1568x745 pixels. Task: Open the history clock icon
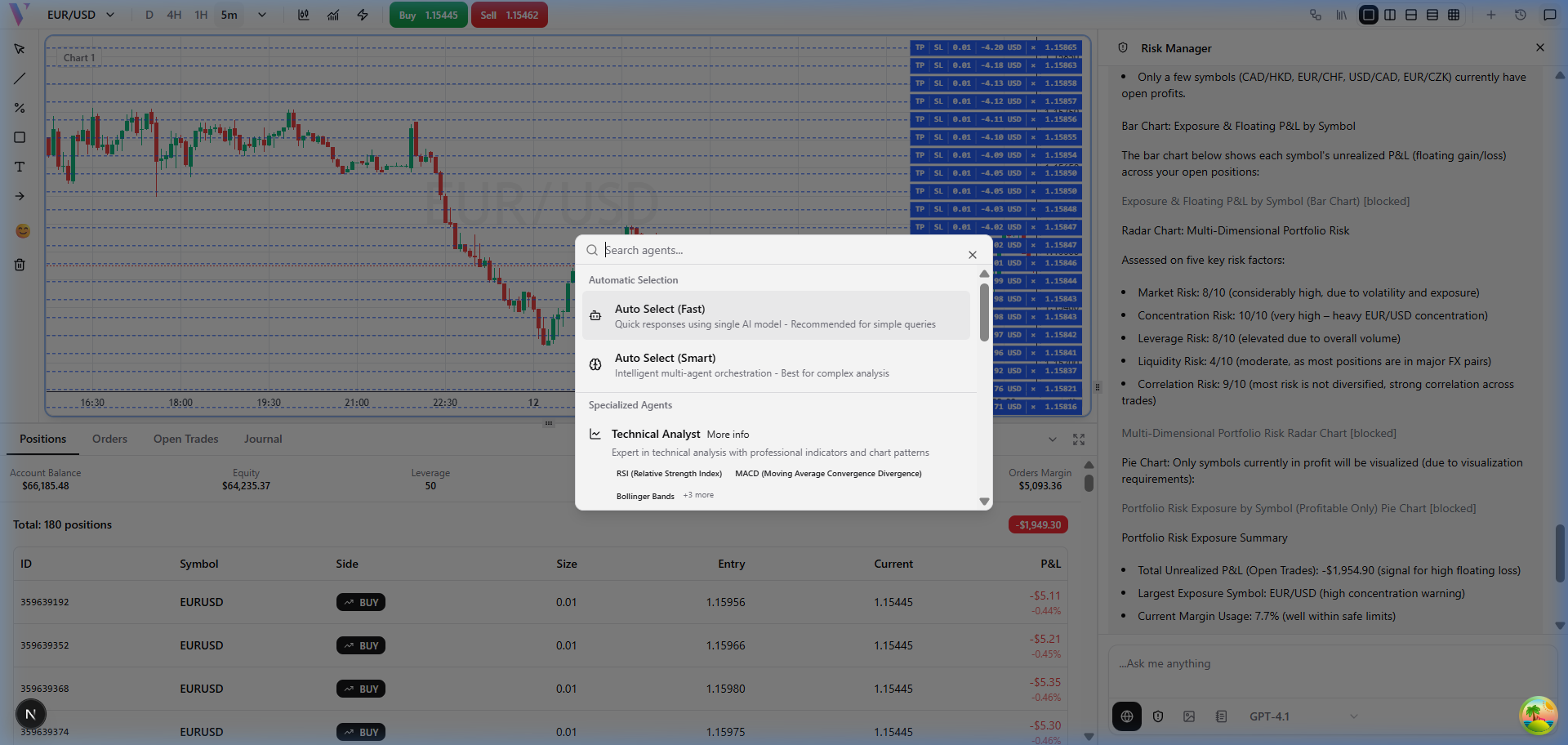point(1520,15)
